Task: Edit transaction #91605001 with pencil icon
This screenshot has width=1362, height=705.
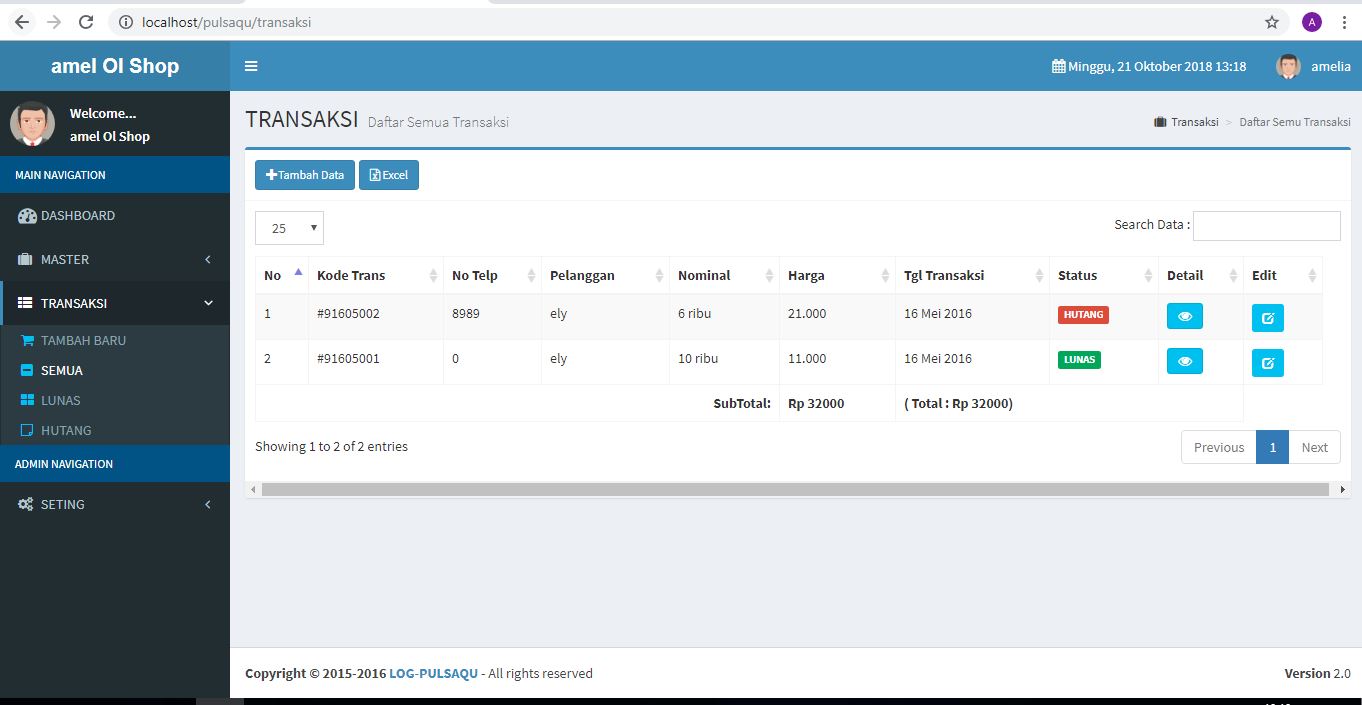Action: pos(1267,363)
